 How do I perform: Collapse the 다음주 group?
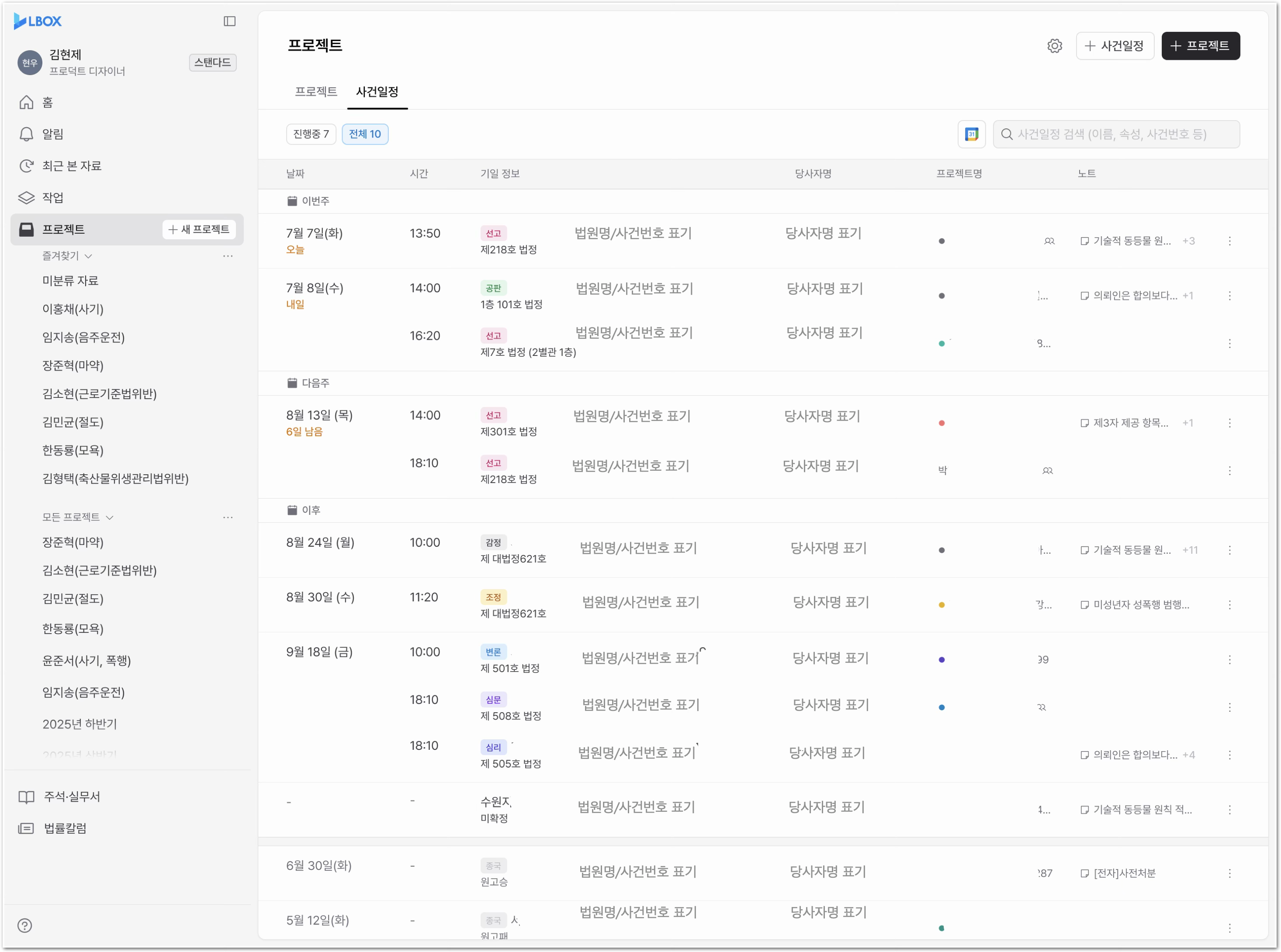point(308,383)
